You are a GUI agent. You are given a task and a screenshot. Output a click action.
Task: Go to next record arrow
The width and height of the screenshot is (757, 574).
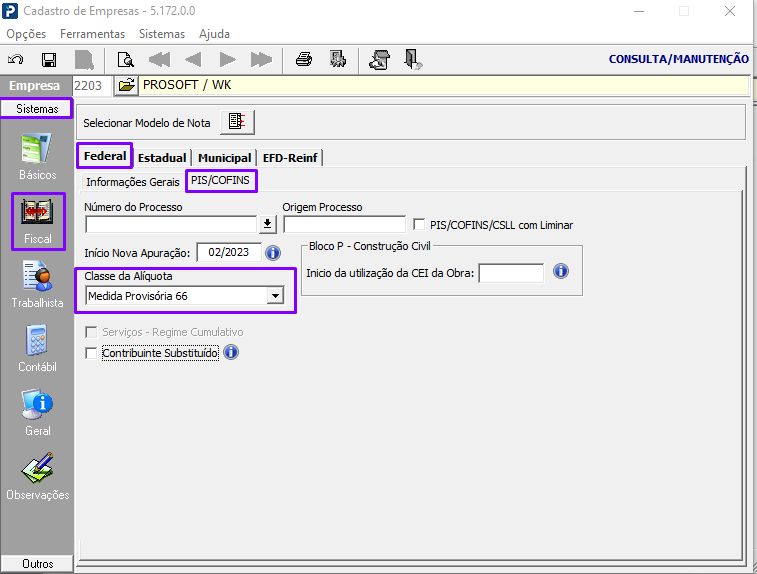(x=227, y=60)
